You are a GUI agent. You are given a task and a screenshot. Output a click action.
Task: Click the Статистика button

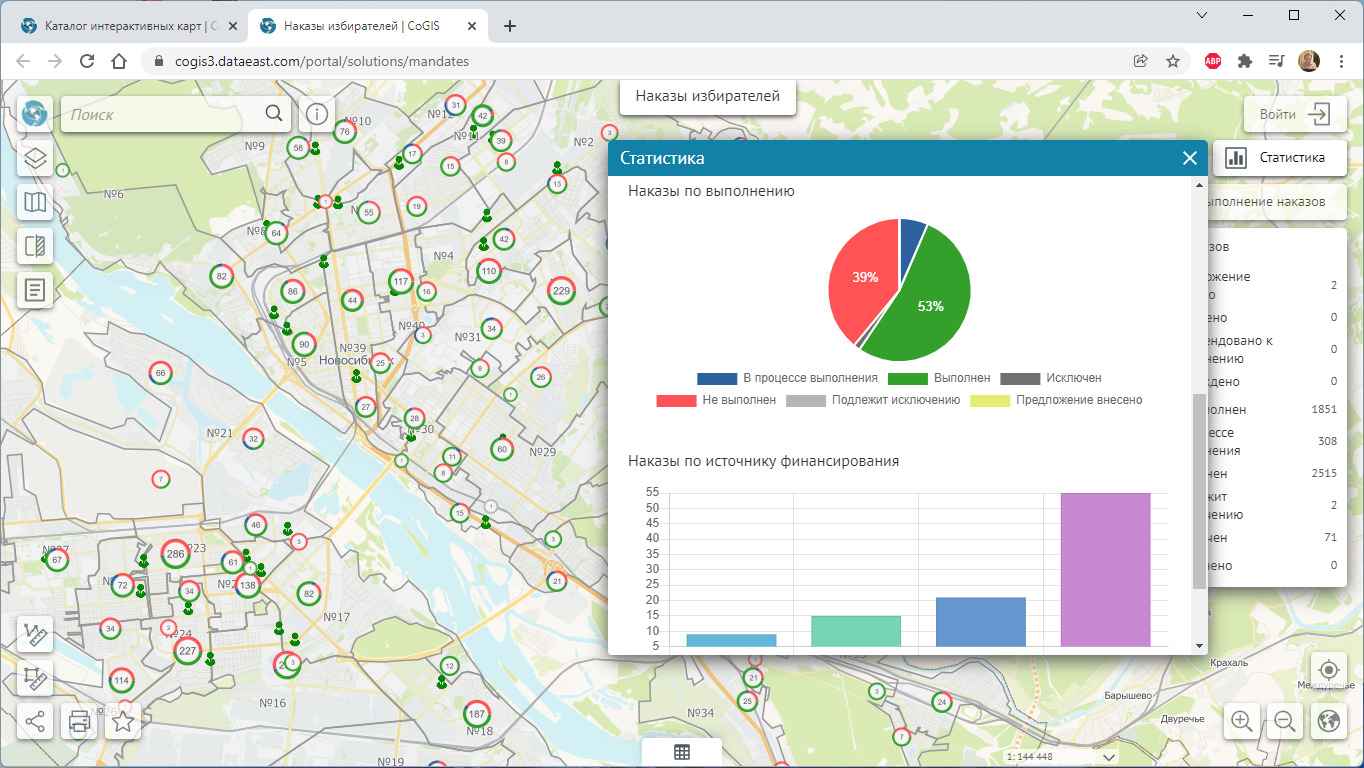pos(1279,157)
